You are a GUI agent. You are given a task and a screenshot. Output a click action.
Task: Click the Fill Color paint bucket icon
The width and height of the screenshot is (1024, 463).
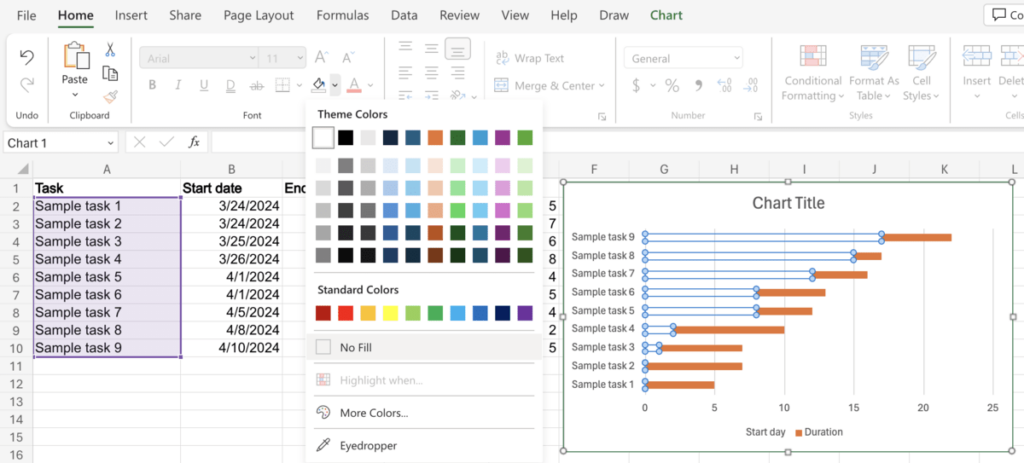point(319,85)
